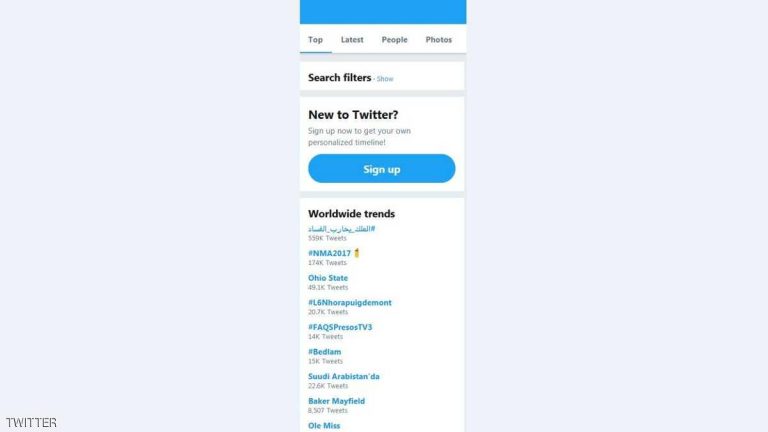Click the Search filters label
This screenshot has height=432, width=768.
(x=339, y=77)
